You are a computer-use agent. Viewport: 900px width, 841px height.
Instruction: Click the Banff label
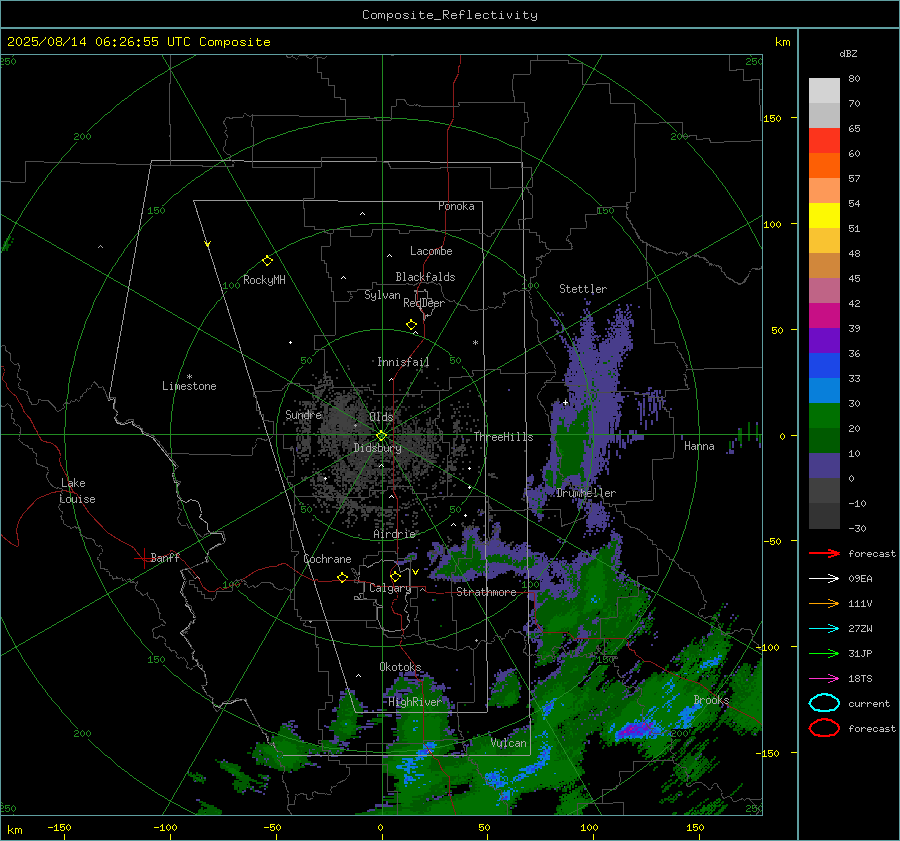coord(165,557)
